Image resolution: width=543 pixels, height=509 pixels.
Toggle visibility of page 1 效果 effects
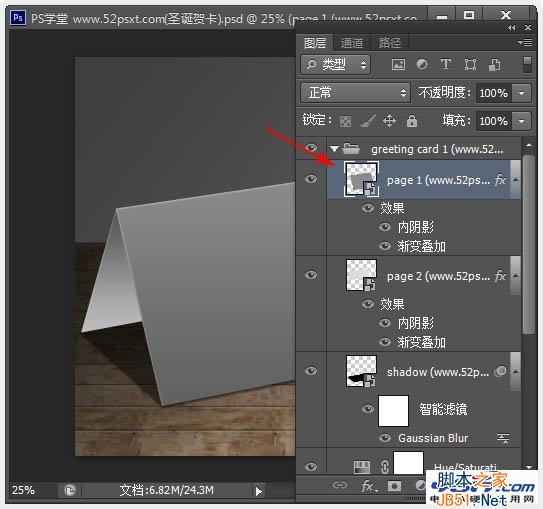[367, 208]
